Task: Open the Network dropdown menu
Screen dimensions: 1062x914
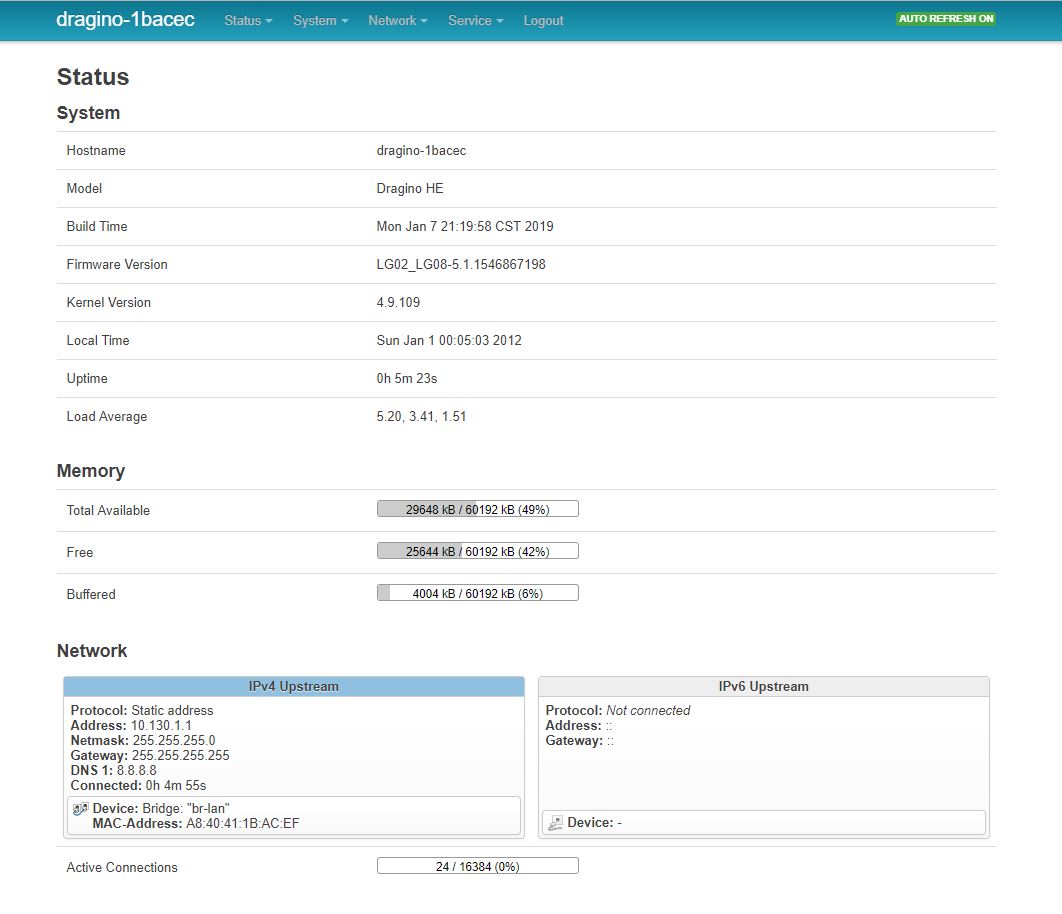Action: pyautogui.click(x=397, y=20)
